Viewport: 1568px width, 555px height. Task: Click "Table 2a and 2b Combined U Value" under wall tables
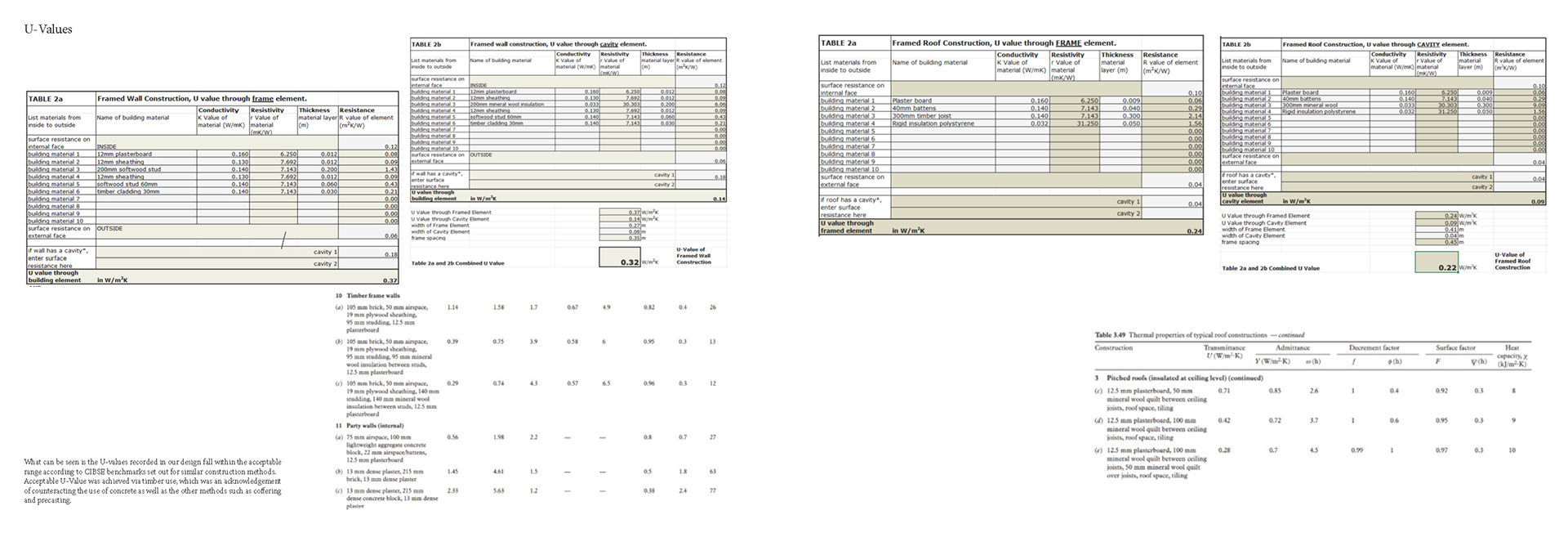coord(457,263)
